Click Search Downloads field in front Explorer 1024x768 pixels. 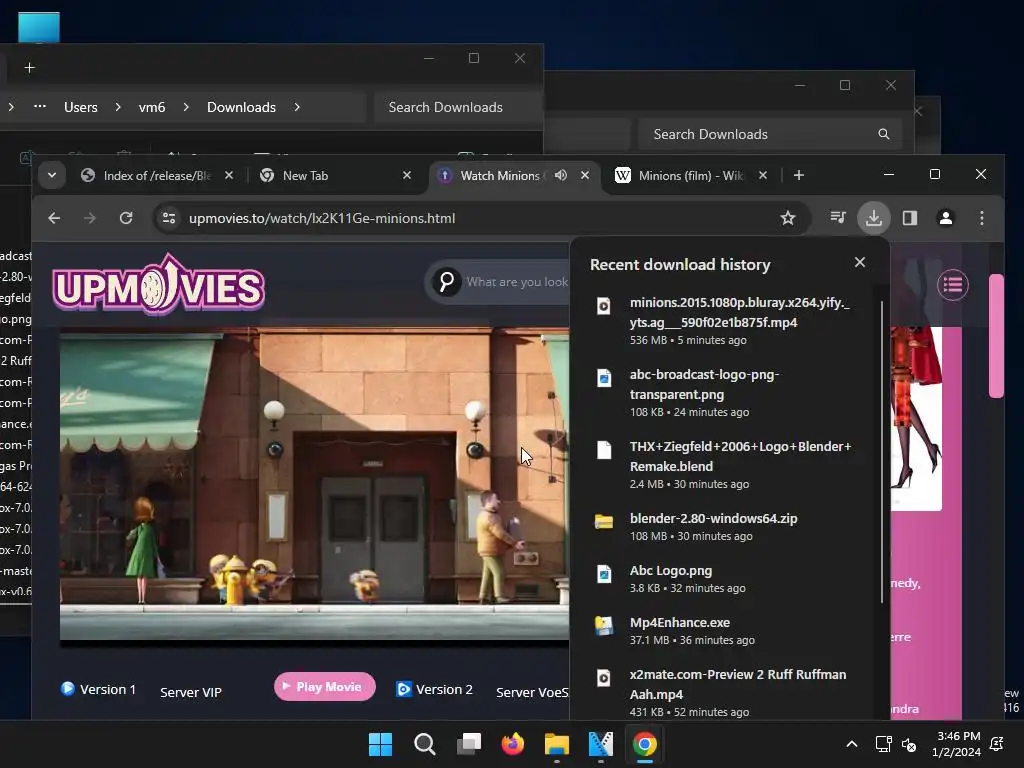point(457,107)
